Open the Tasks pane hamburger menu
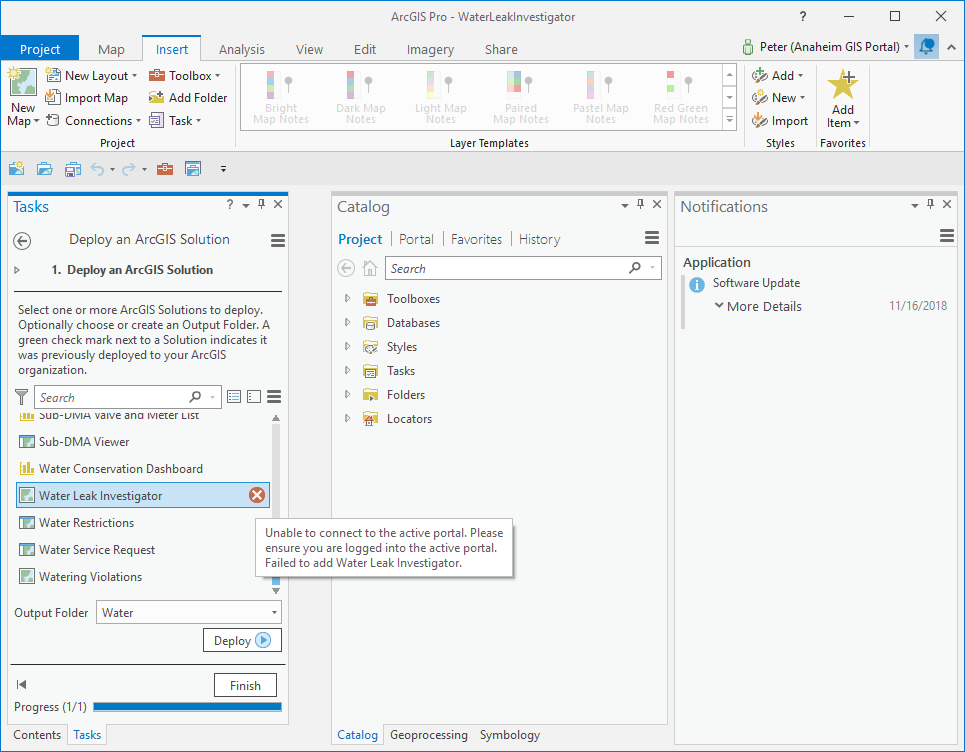Screen dimensions: 965x752 point(278,240)
